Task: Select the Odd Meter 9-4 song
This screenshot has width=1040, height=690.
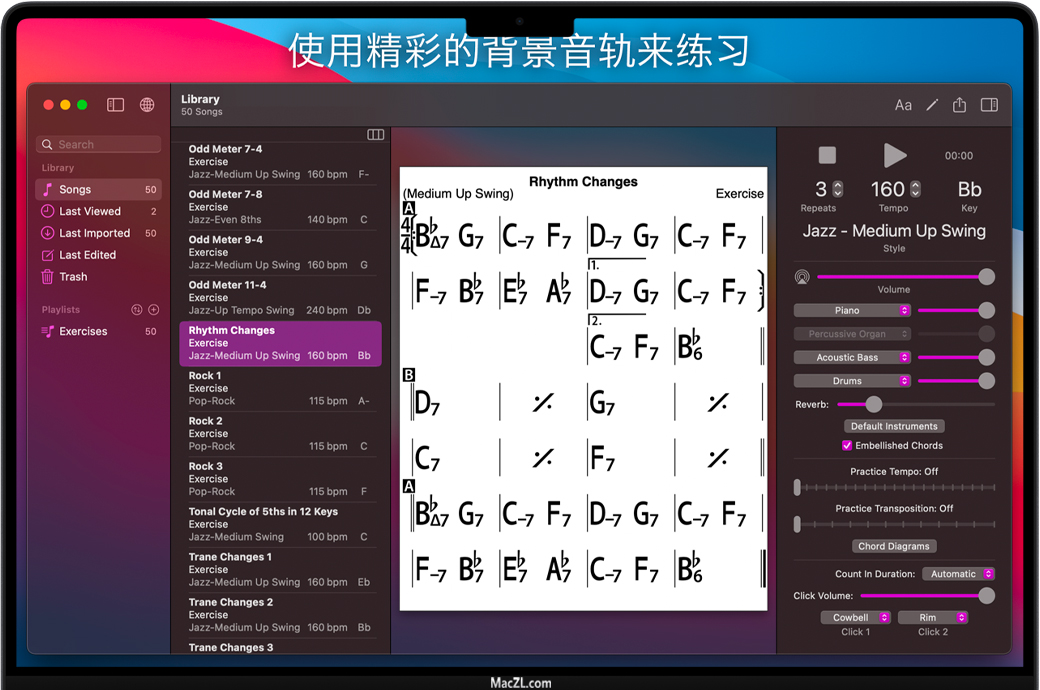Action: (x=280, y=252)
